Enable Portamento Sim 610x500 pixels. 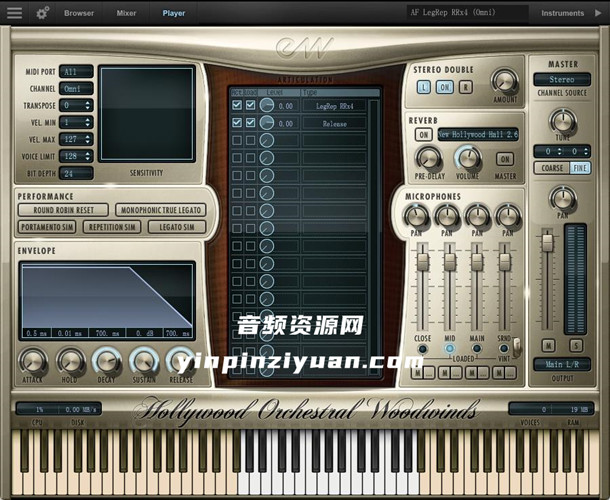pyautogui.click(x=47, y=227)
